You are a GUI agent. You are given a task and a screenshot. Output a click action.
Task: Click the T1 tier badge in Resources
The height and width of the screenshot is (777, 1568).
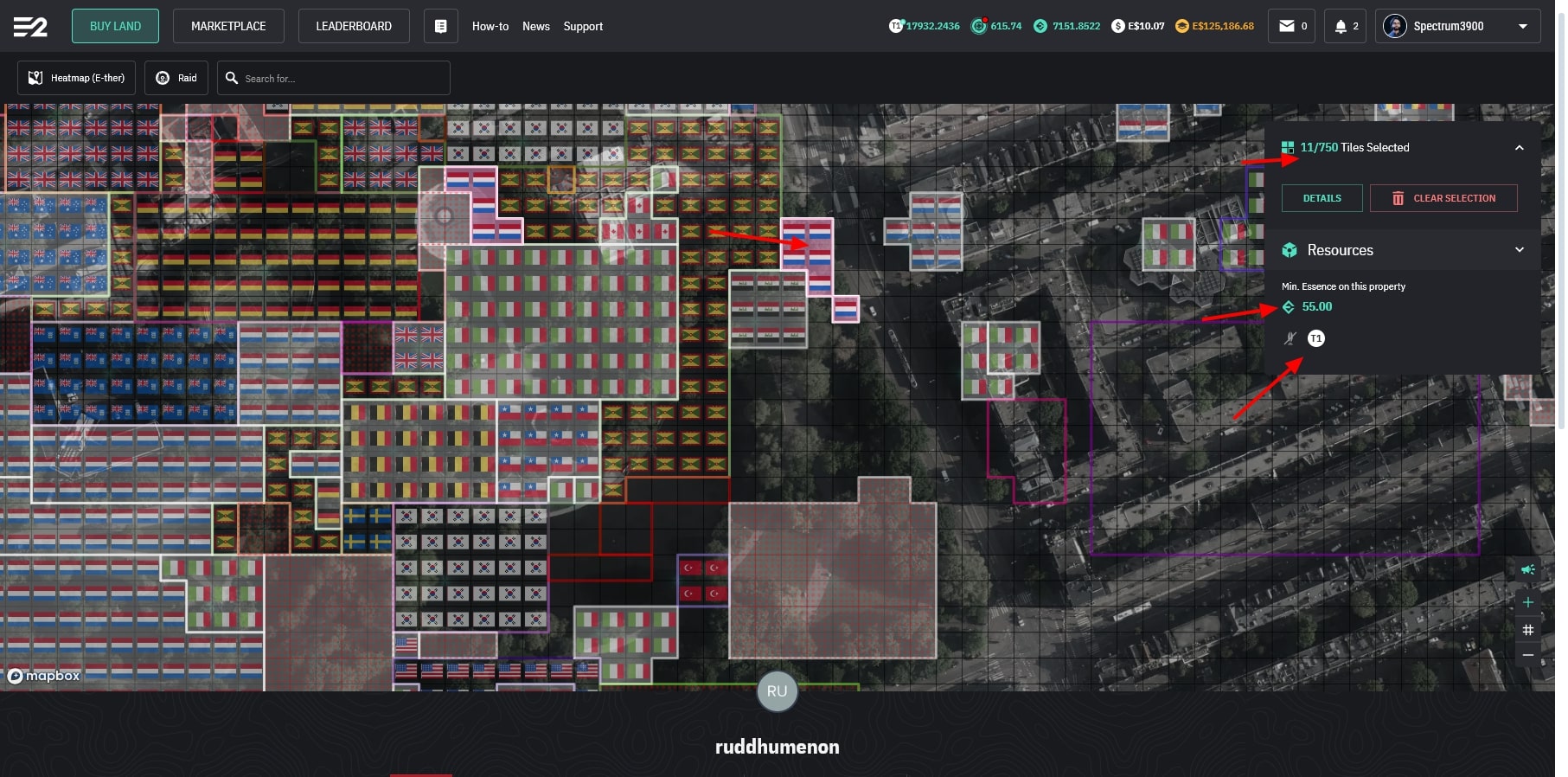(x=1315, y=338)
